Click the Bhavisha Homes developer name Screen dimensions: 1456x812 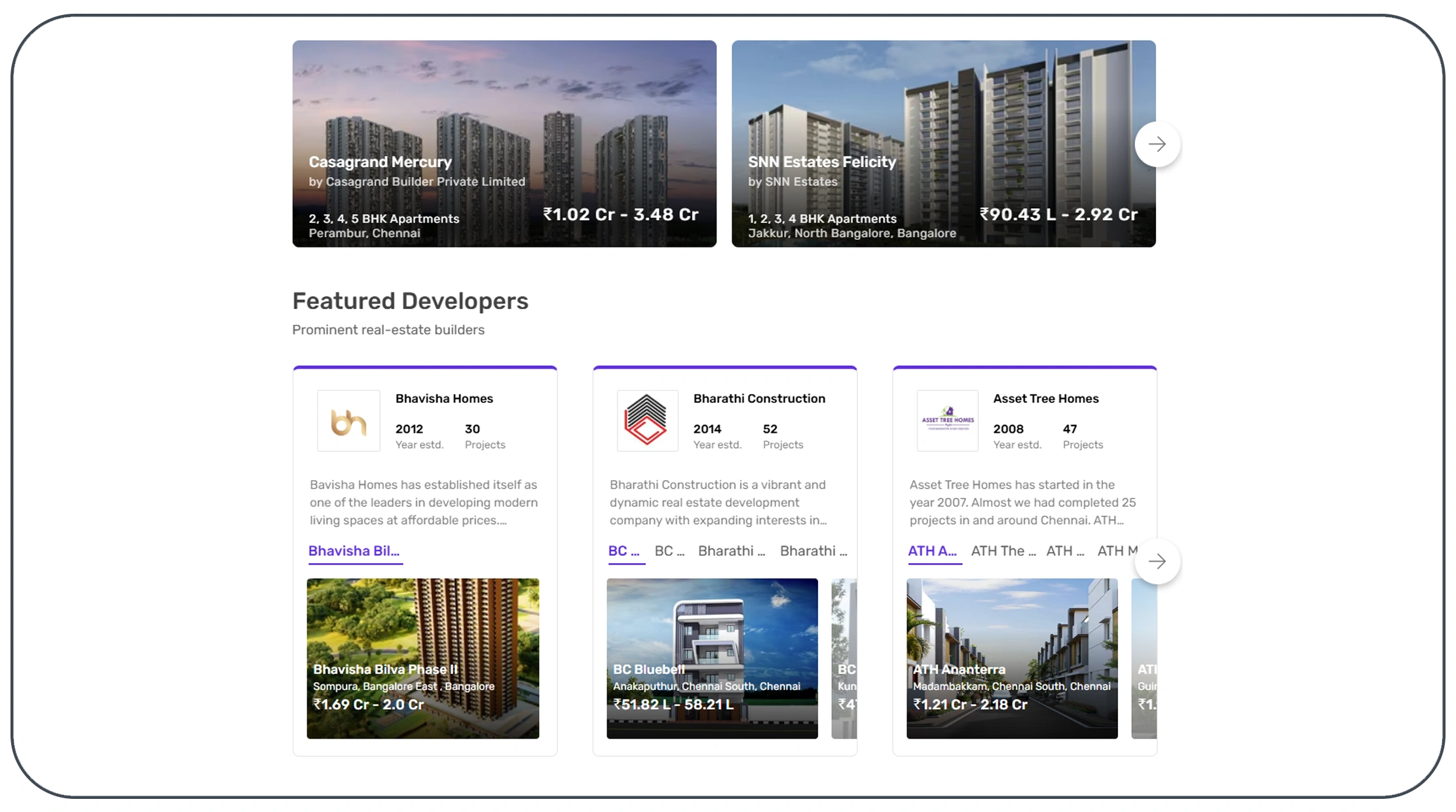pos(444,398)
